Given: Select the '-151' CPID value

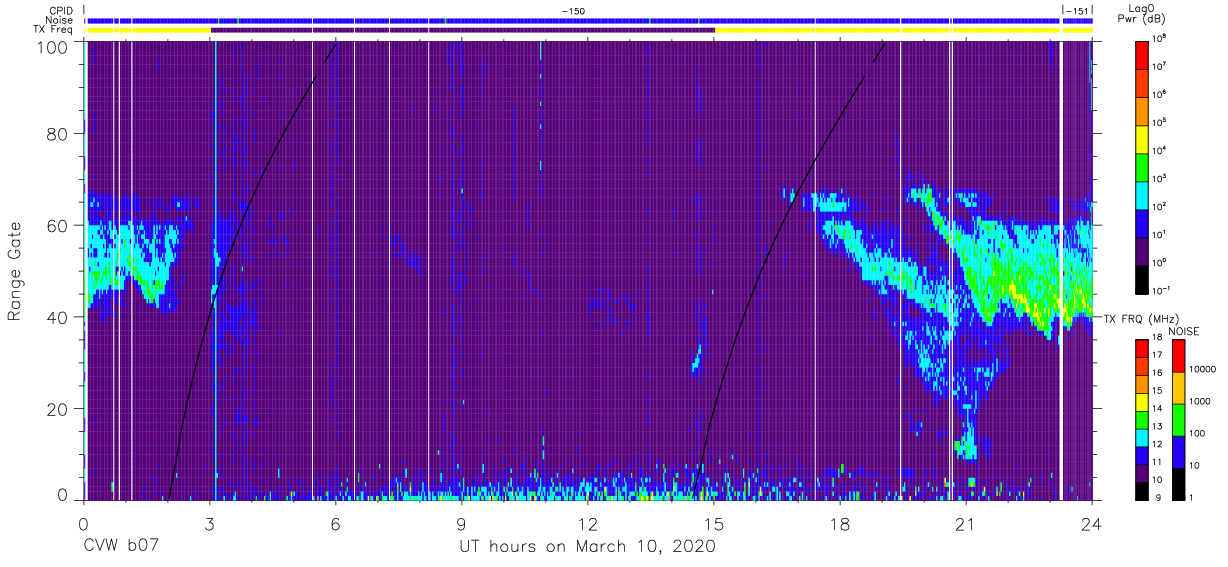Looking at the screenshot, I should 1078,10.
